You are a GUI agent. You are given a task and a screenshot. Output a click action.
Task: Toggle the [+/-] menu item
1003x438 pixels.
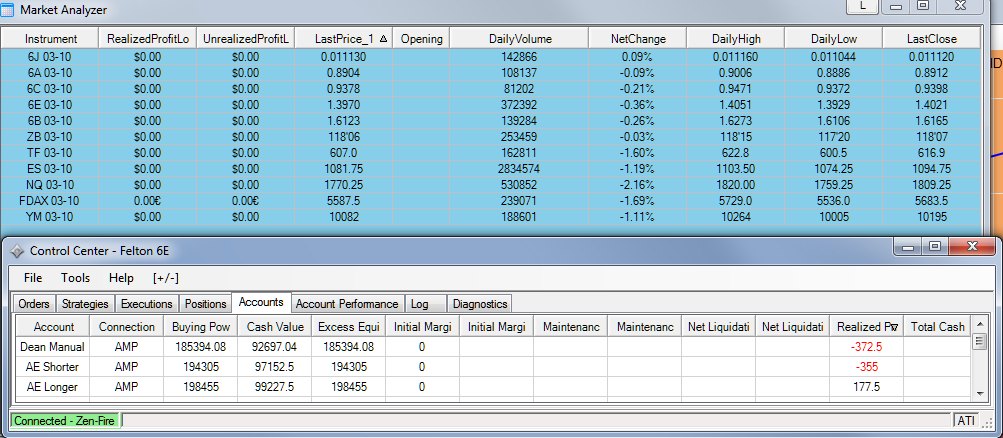pos(165,278)
